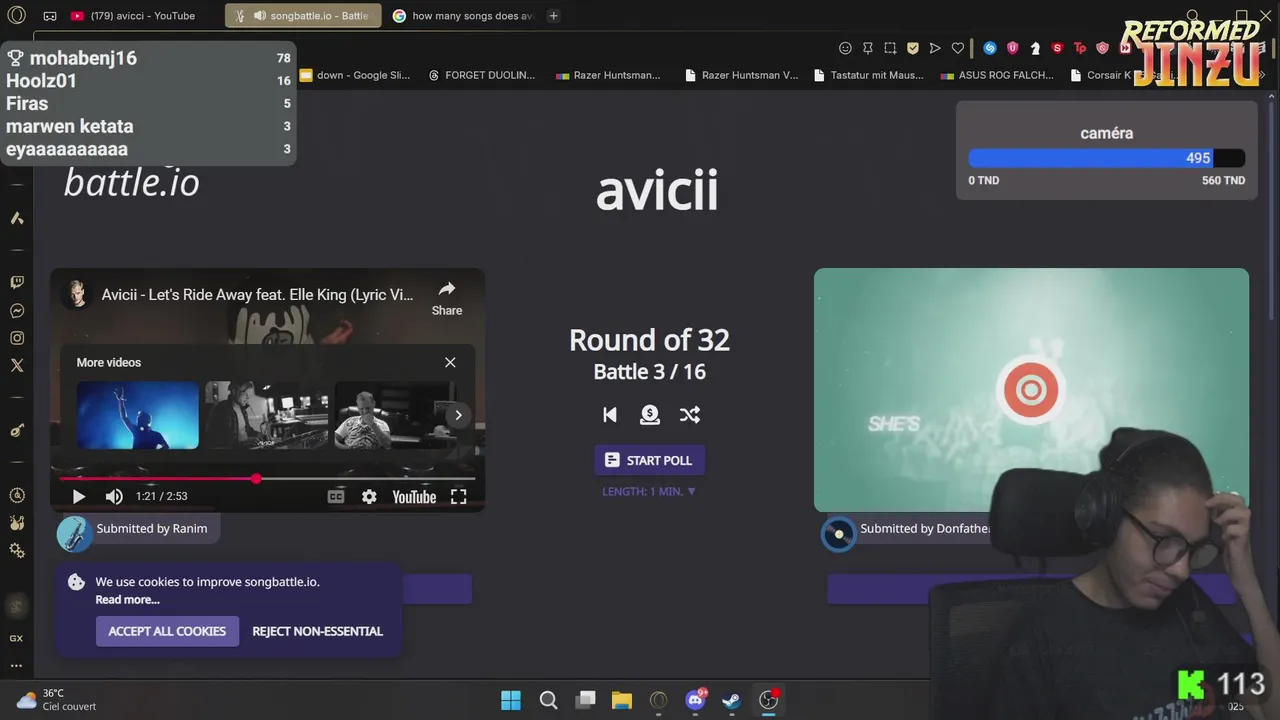Open Shazam extension icon
The width and height of the screenshot is (1280, 720).
click(x=990, y=48)
